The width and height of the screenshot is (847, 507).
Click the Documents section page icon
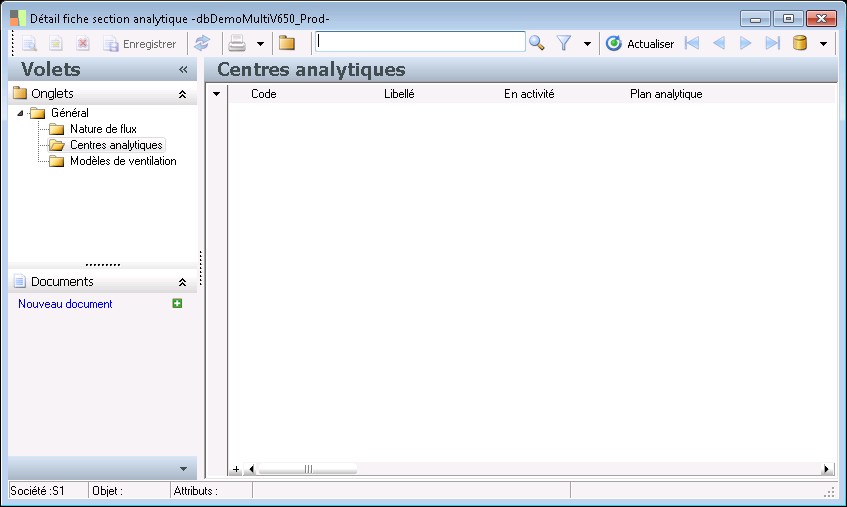coord(19,281)
